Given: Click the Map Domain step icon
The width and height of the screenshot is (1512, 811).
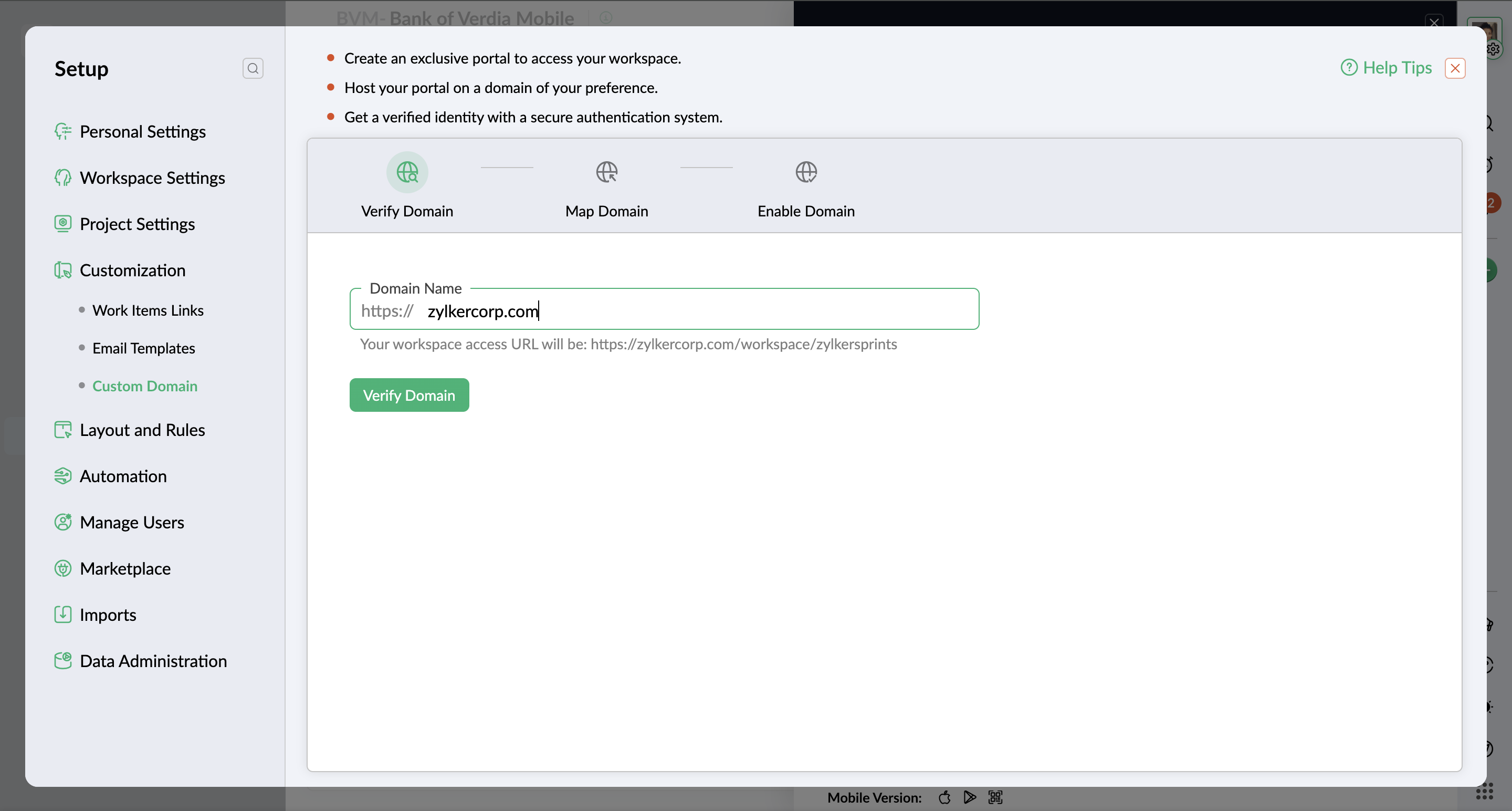Looking at the screenshot, I should [x=606, y=172].
